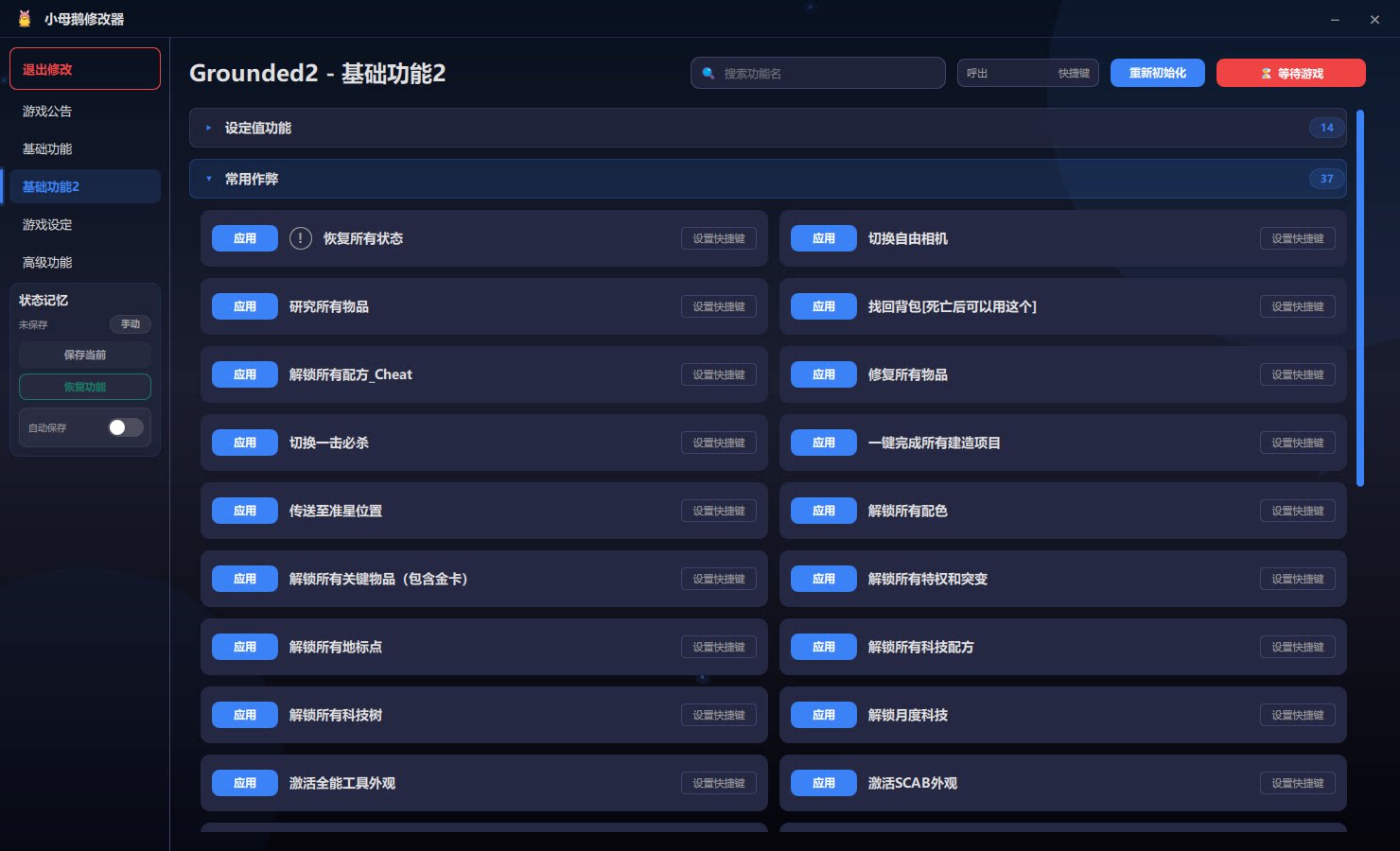
Task: Click the warning icon beside 恢复所有状态
Action: tap(300, 238)
